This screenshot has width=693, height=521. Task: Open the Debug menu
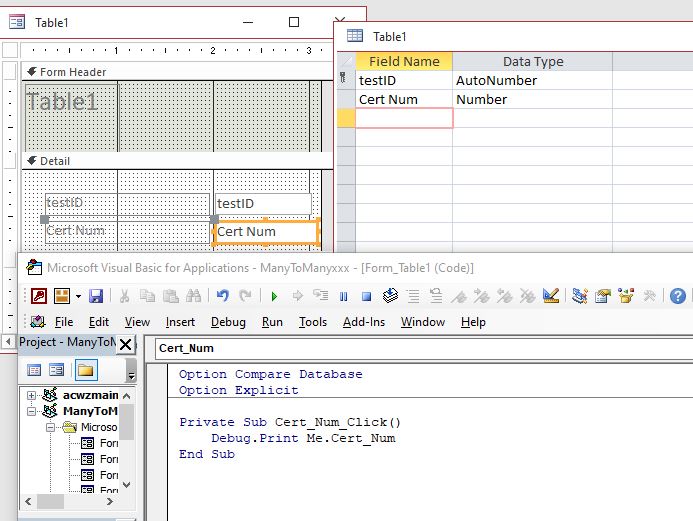click(x=228, y=322)
